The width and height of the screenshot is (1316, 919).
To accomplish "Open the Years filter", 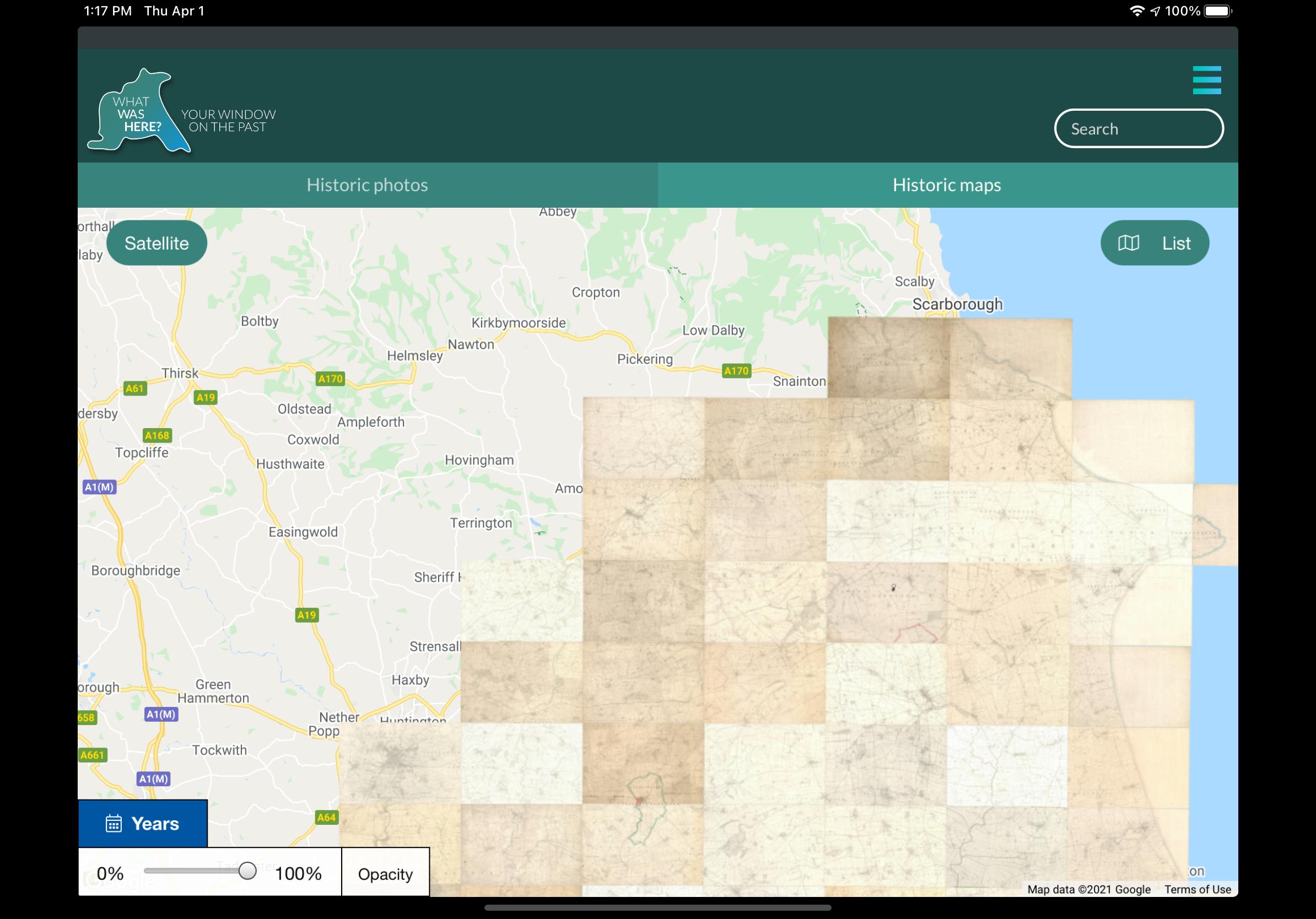I will tap(143, 823).
